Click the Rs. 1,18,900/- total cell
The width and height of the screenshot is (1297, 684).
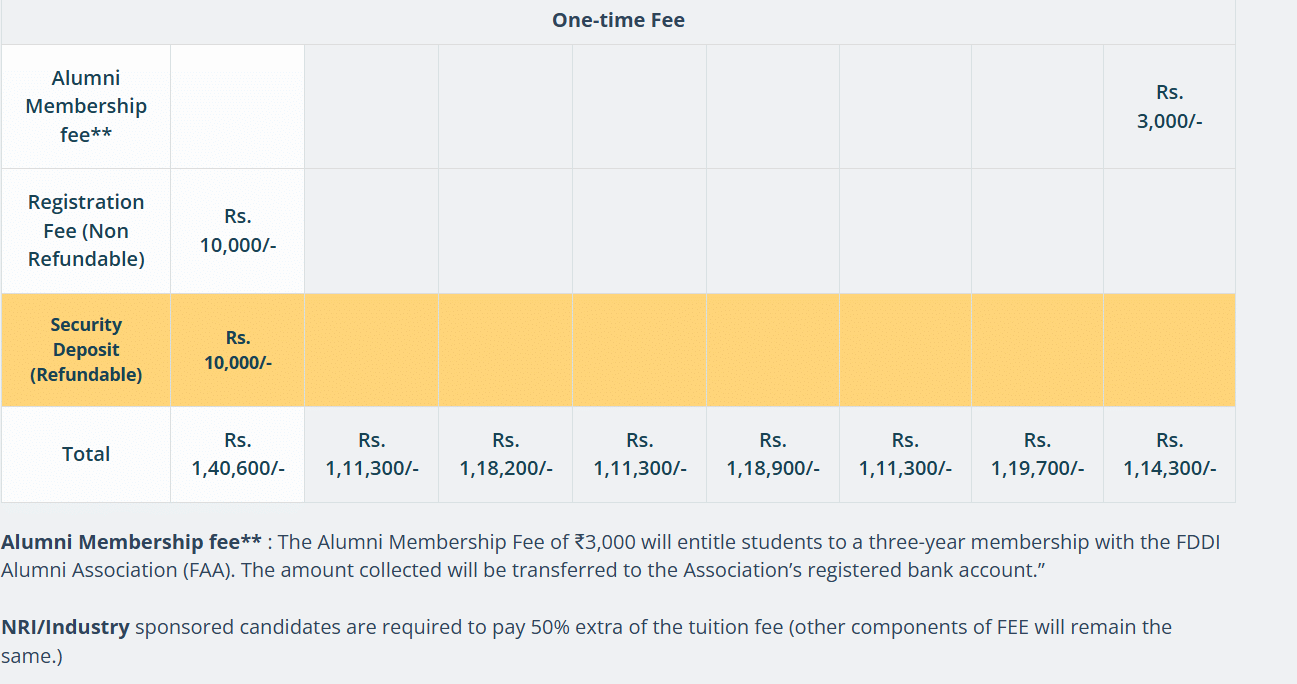click(x=772, y=454)
